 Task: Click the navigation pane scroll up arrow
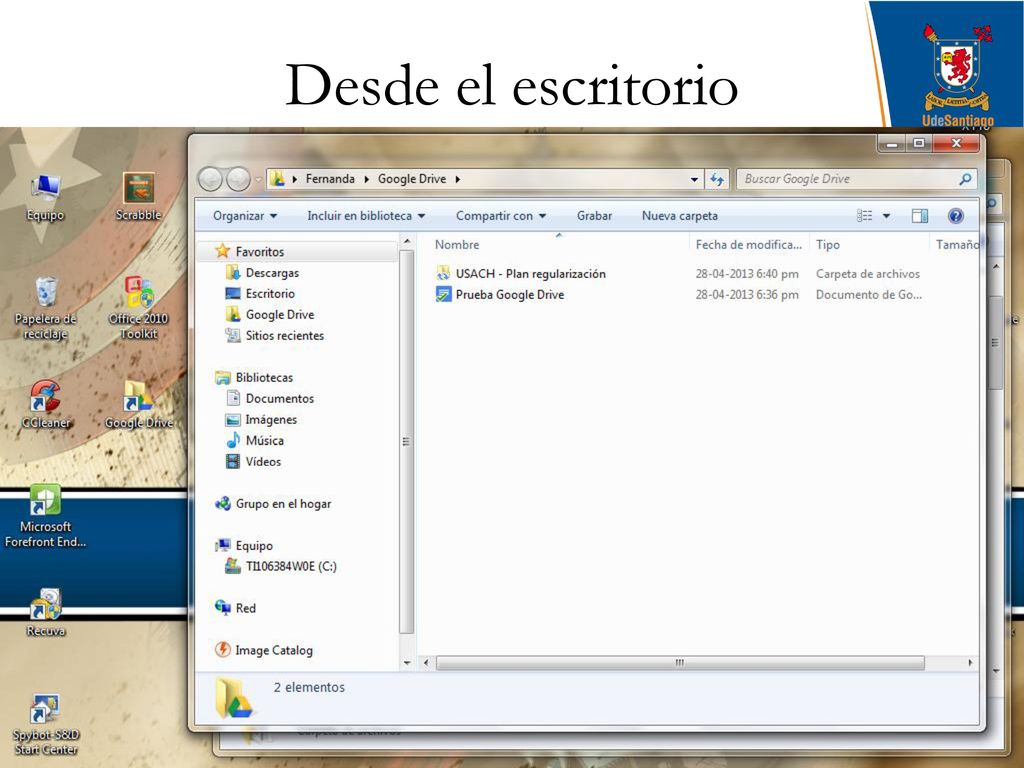point(407,242)
